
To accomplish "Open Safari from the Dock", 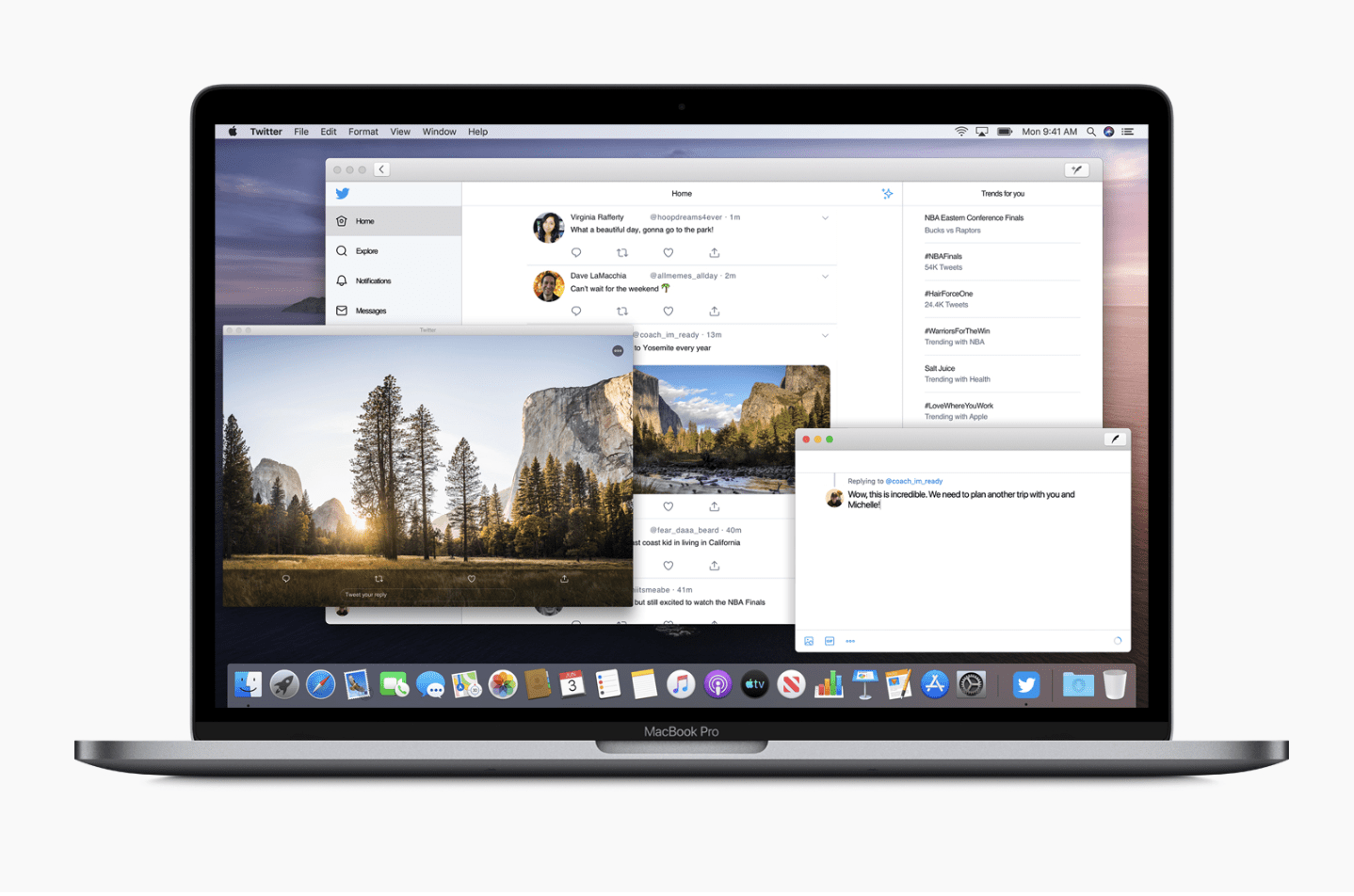I will click(320, 684).
